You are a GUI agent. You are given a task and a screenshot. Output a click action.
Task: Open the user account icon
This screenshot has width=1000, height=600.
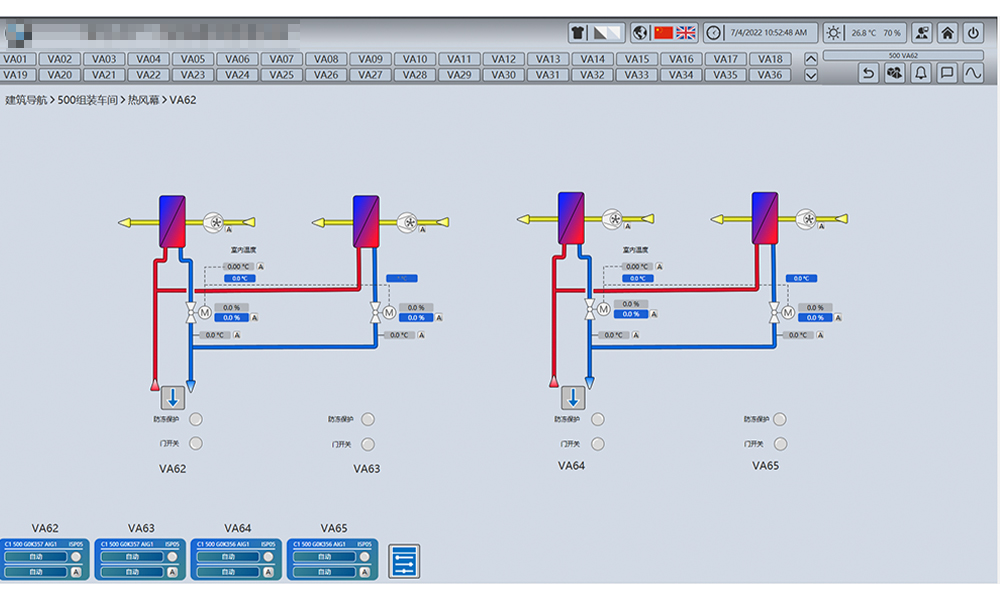coord(921,33)
